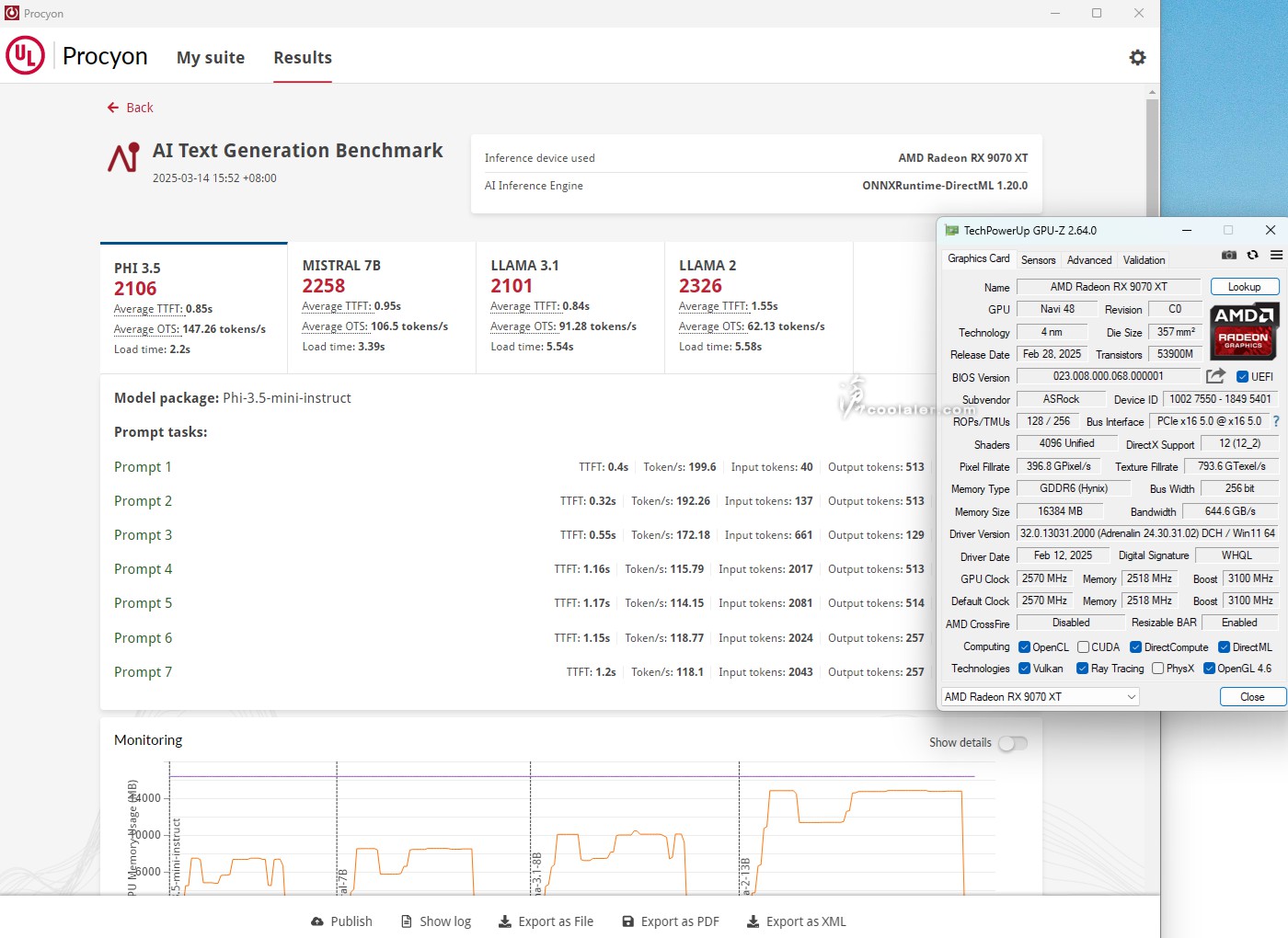
Task: Click the AMD Radeon graphics logo
Action: coord(1244,331)
